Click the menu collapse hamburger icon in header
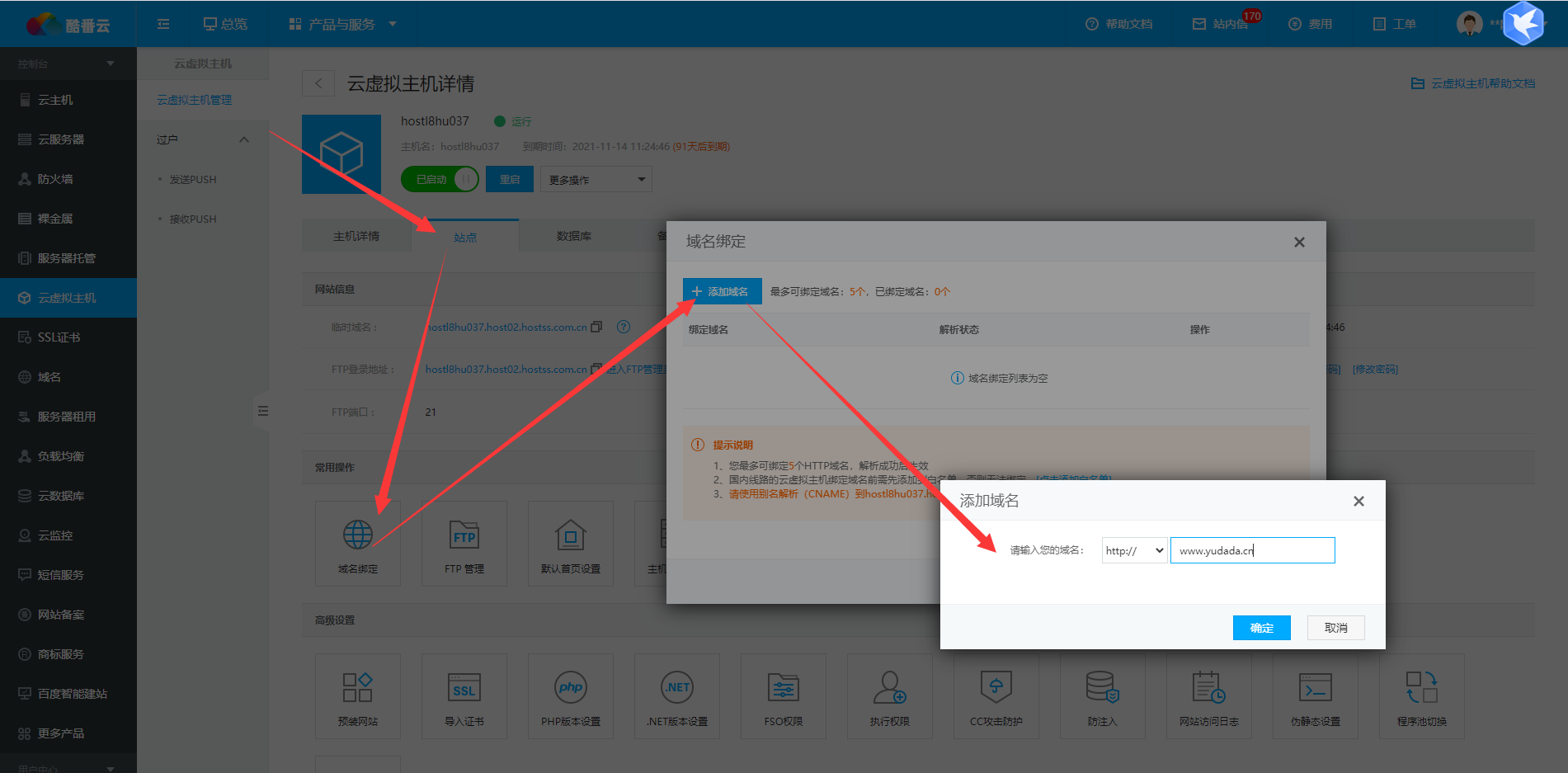The height and width of the screenshot is (773, 1568). tap(163, 24)
